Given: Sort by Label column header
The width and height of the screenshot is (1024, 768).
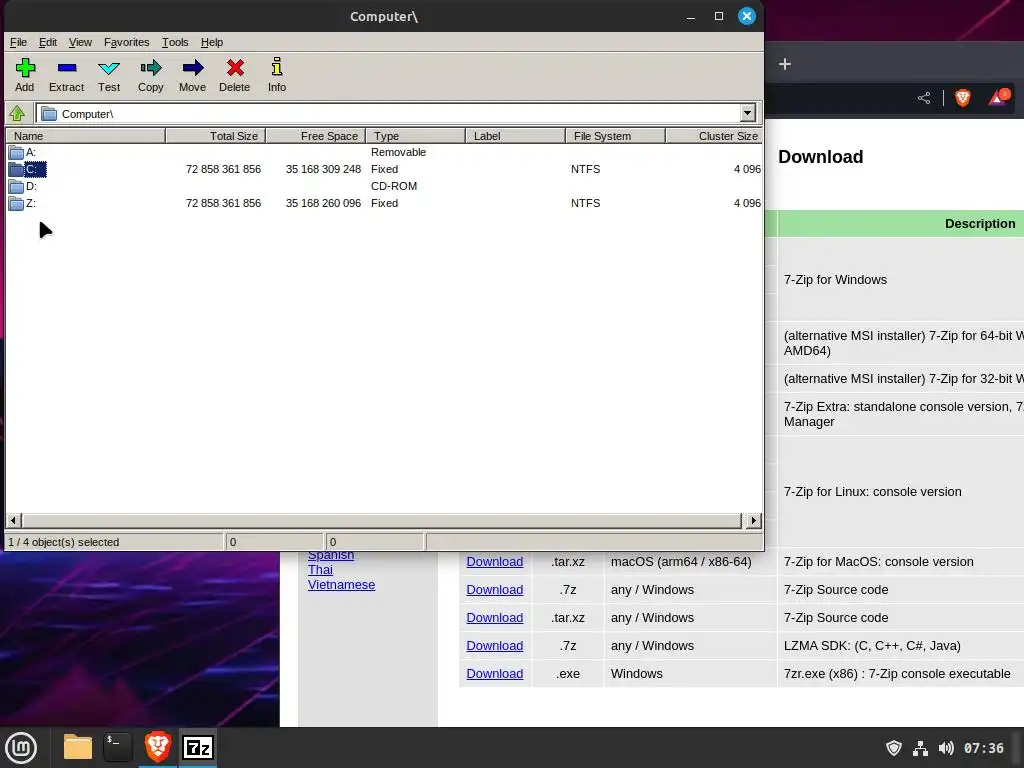Looking at the screenshot, I should coord(515,136).
